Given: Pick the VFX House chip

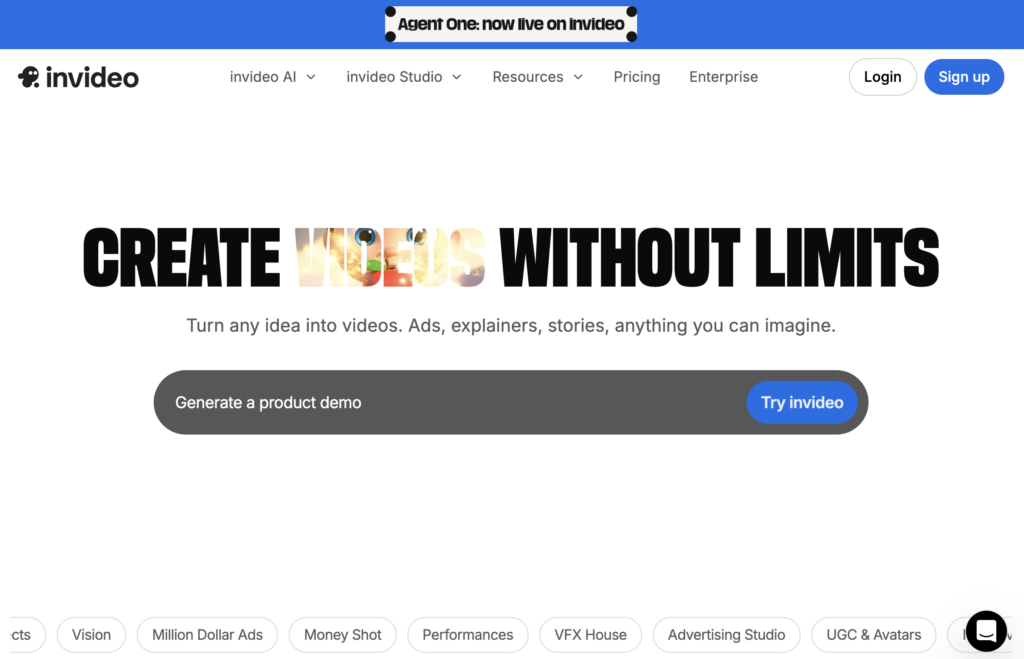Looking at the screenshot, I should click(x=590, y=634).
